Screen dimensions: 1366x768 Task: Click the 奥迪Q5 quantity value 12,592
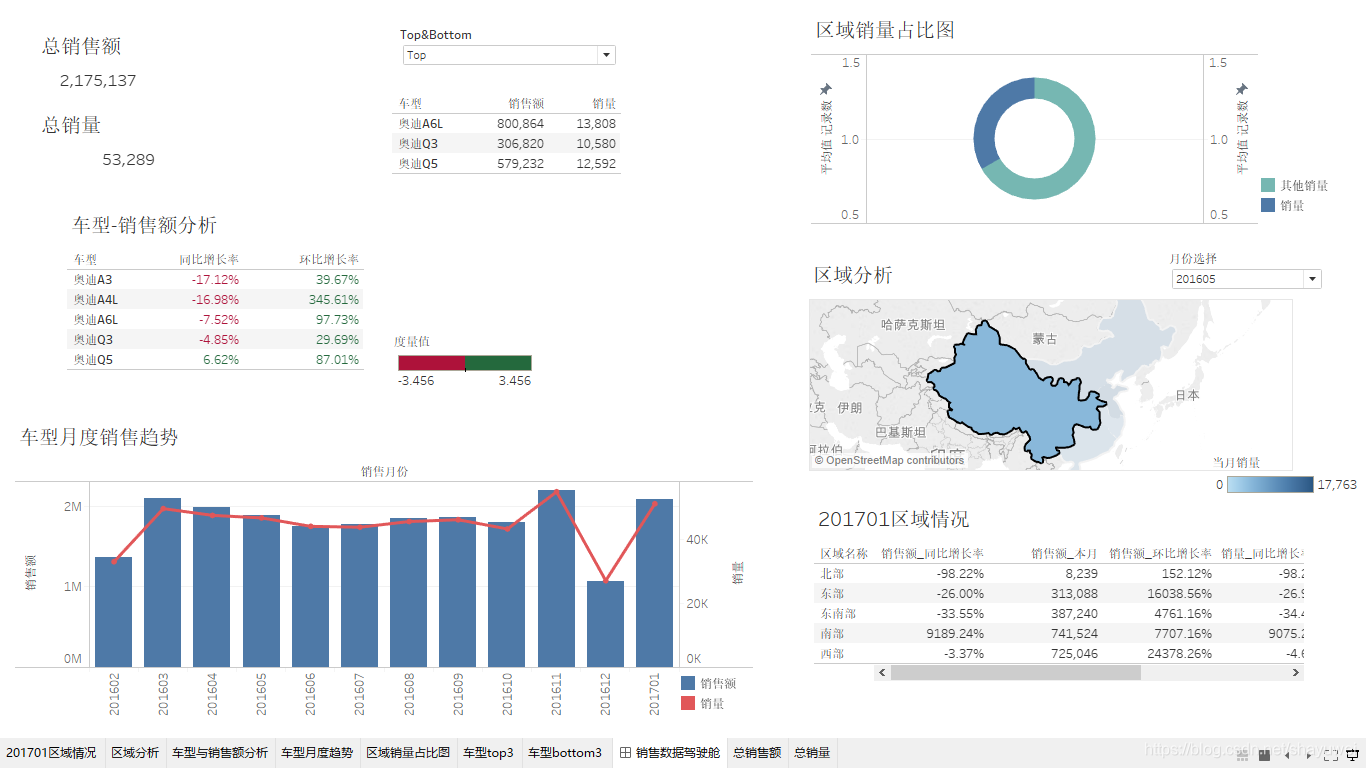pyautogui.click(x=596, y=164)
